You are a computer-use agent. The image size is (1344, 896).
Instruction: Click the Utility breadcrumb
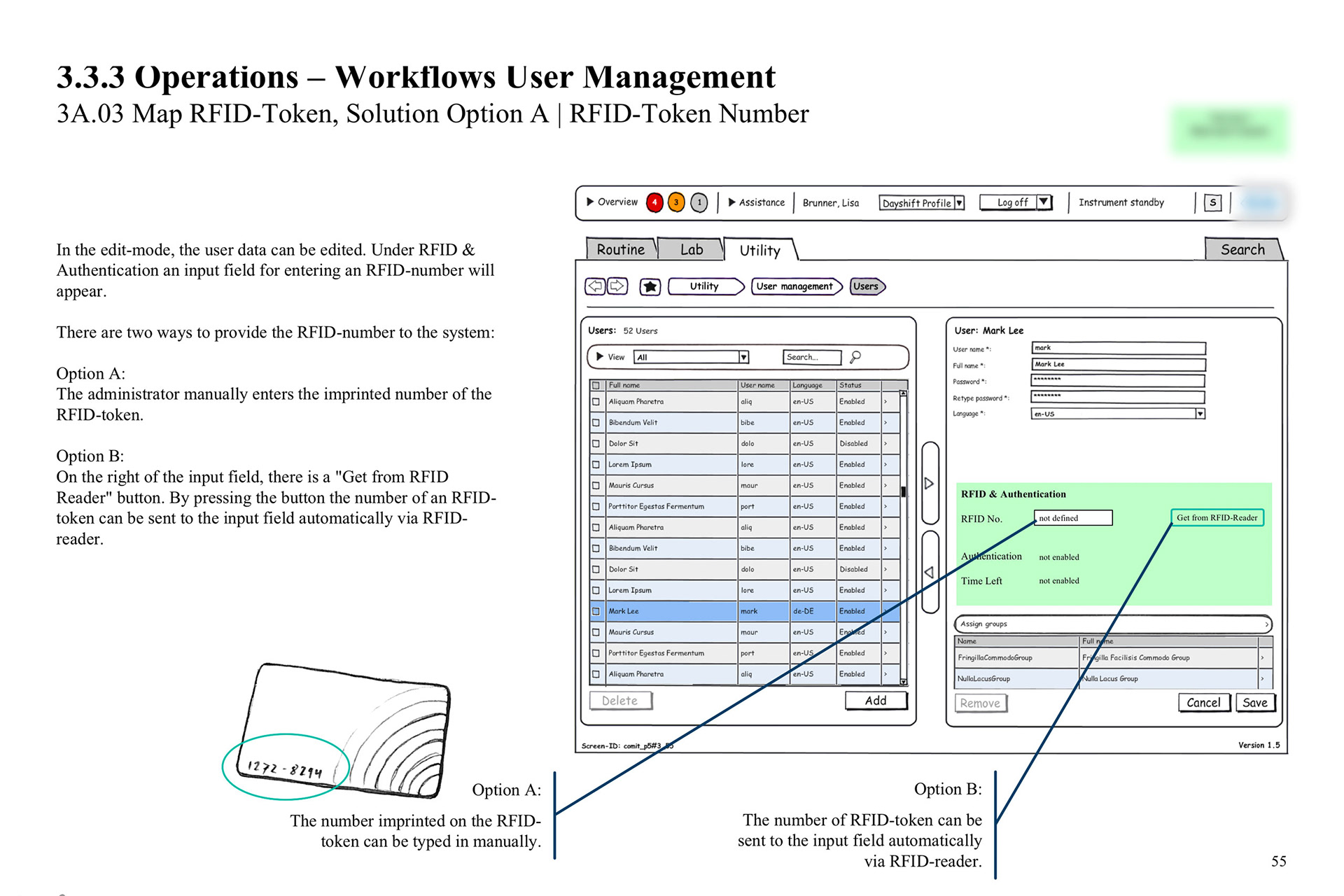click(x=706, y=286)
